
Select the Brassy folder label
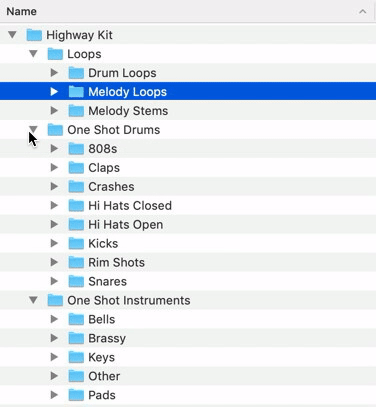pyautogui.click(x=107, y=339)
